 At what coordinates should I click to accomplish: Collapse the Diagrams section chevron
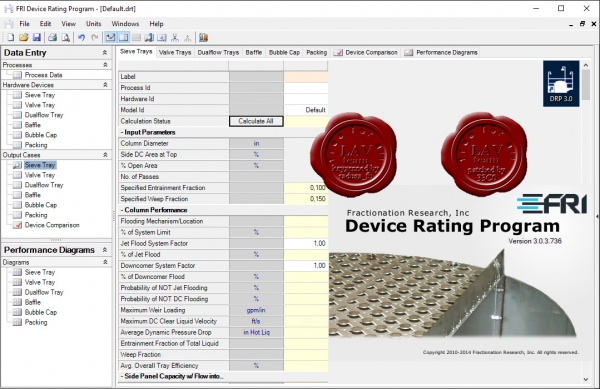pyautogui.click(x=105, y=262)
